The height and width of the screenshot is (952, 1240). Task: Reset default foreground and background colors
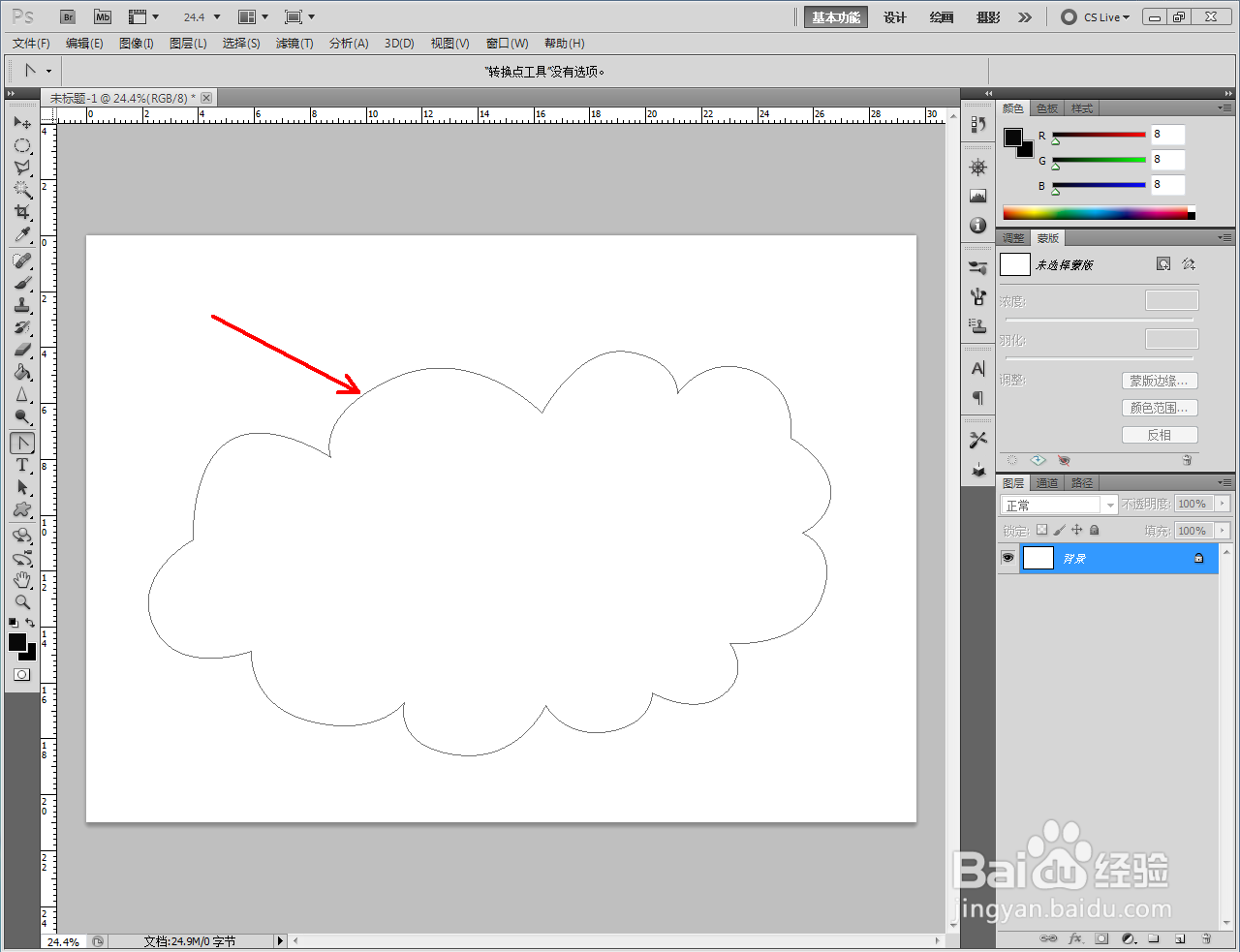tap(14, 623)
